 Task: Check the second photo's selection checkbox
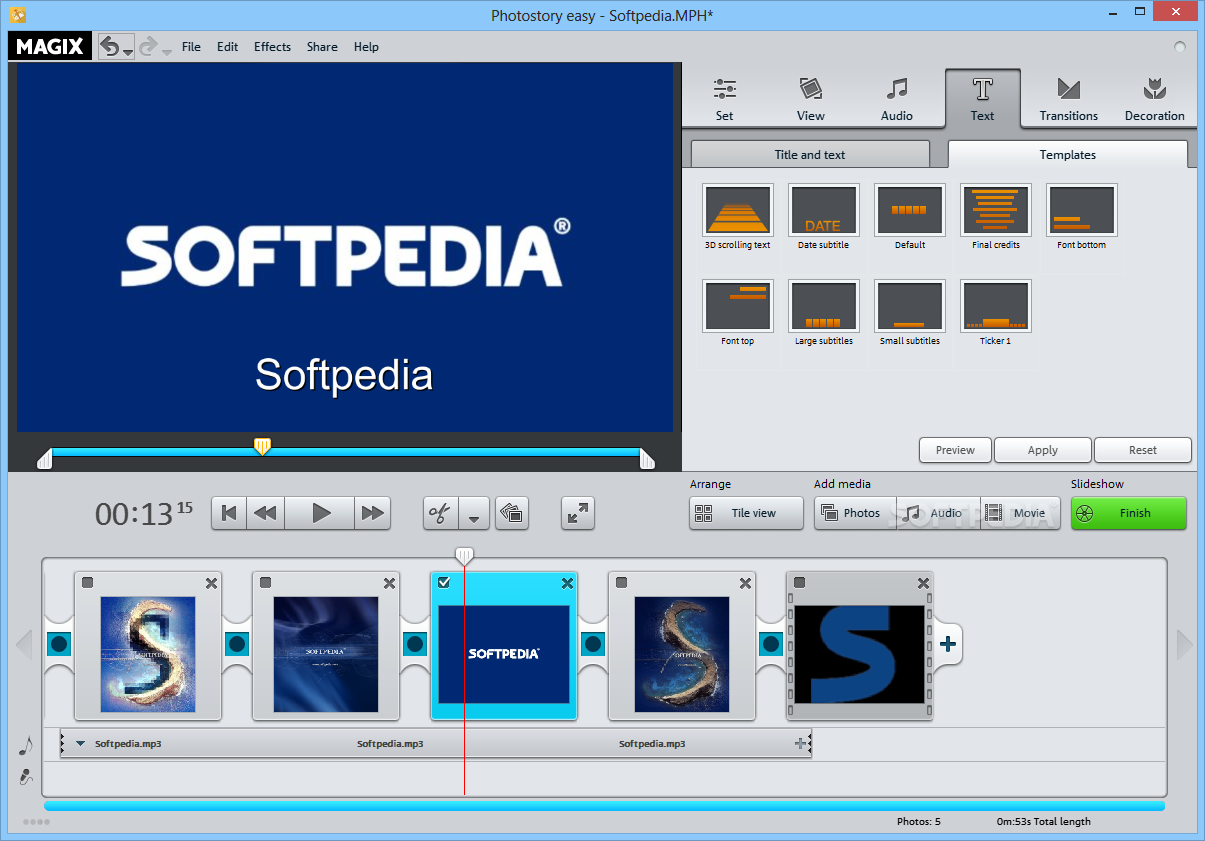(x=266, y=583)
